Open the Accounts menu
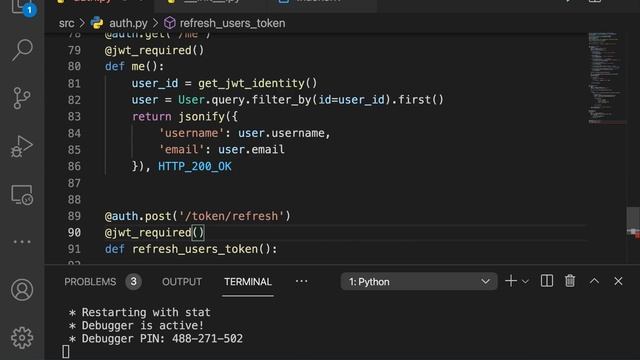 (22, 290)
